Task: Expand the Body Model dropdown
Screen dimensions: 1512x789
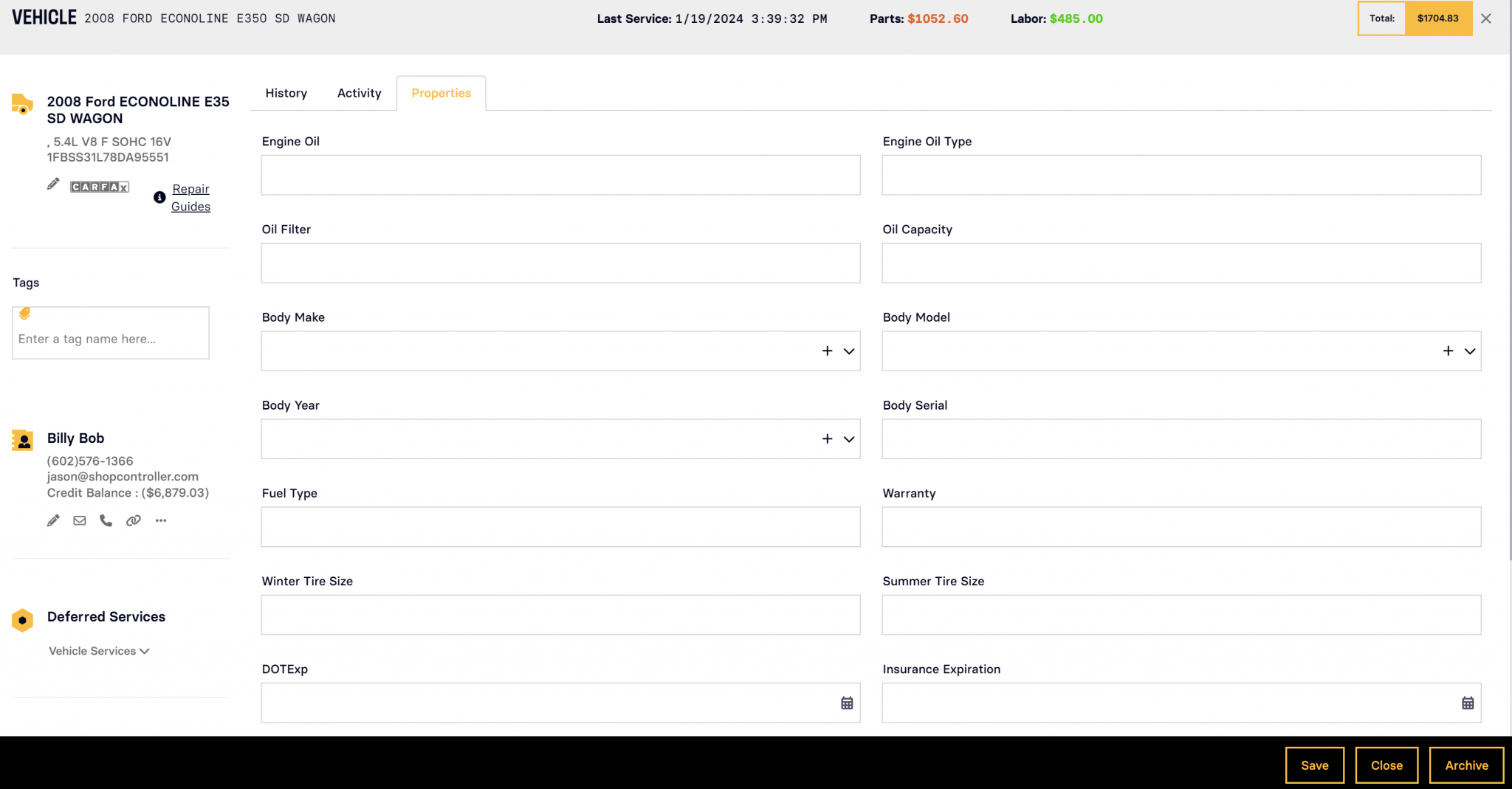Action: [1469, 351]
